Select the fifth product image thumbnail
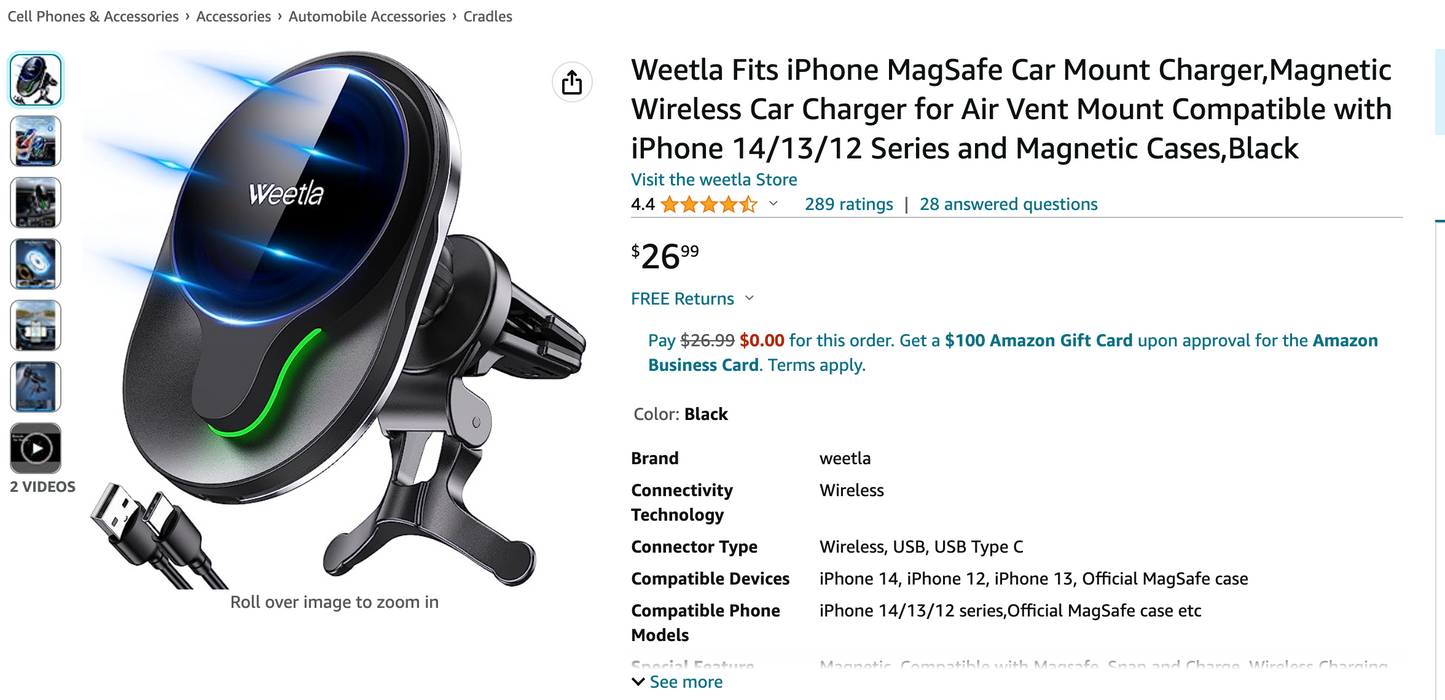Screen dimensions: 1445x700 (36, 325)
